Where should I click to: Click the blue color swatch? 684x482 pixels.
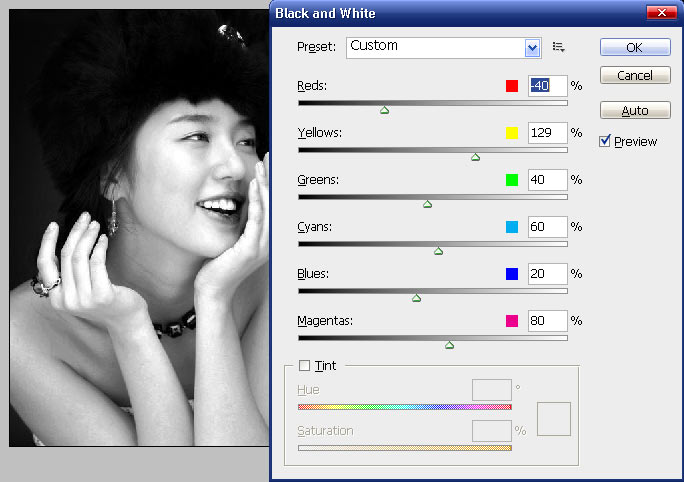[x=512, y=274]
